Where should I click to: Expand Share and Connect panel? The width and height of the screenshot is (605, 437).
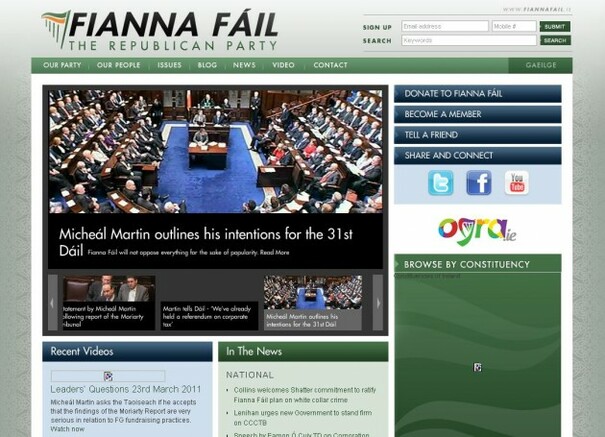pyautogui.click(x=478, y=156)
